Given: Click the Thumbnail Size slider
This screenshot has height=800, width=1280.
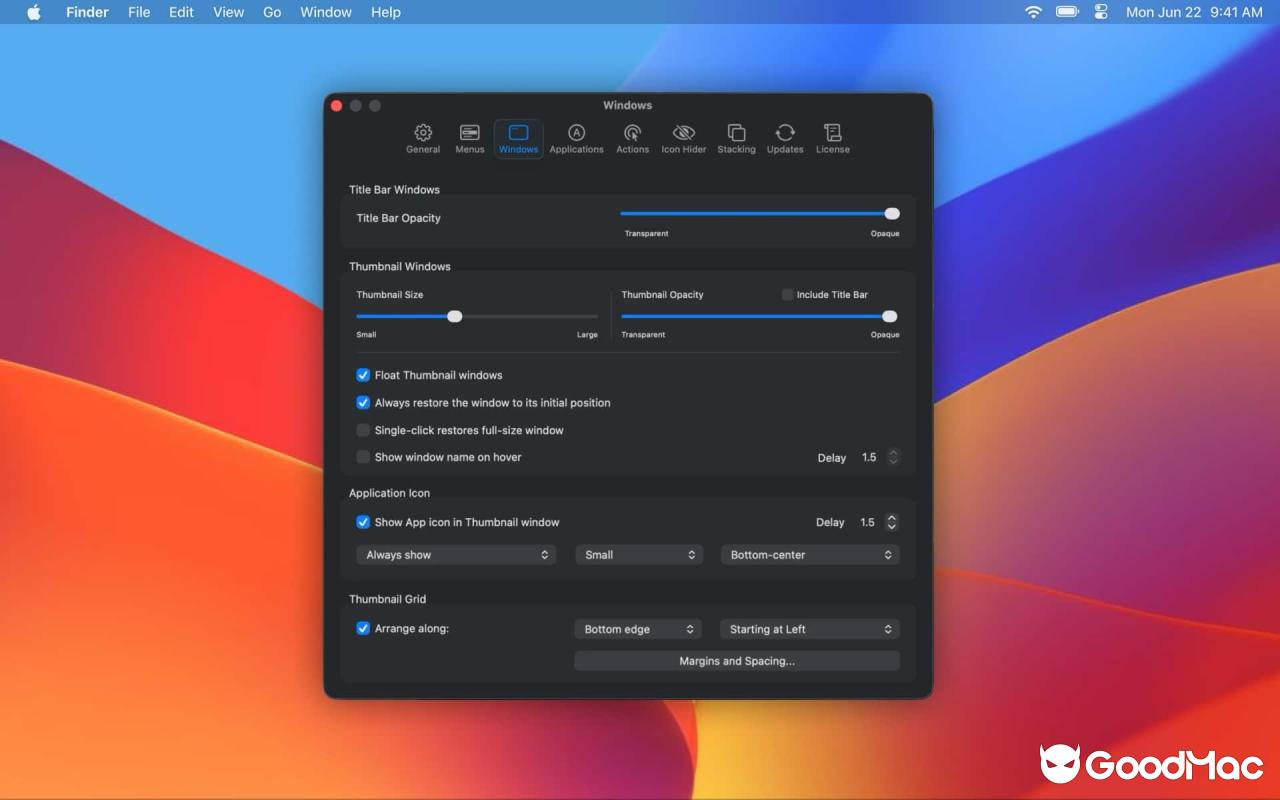Looking at the screenshot, I should coord(477,316).
